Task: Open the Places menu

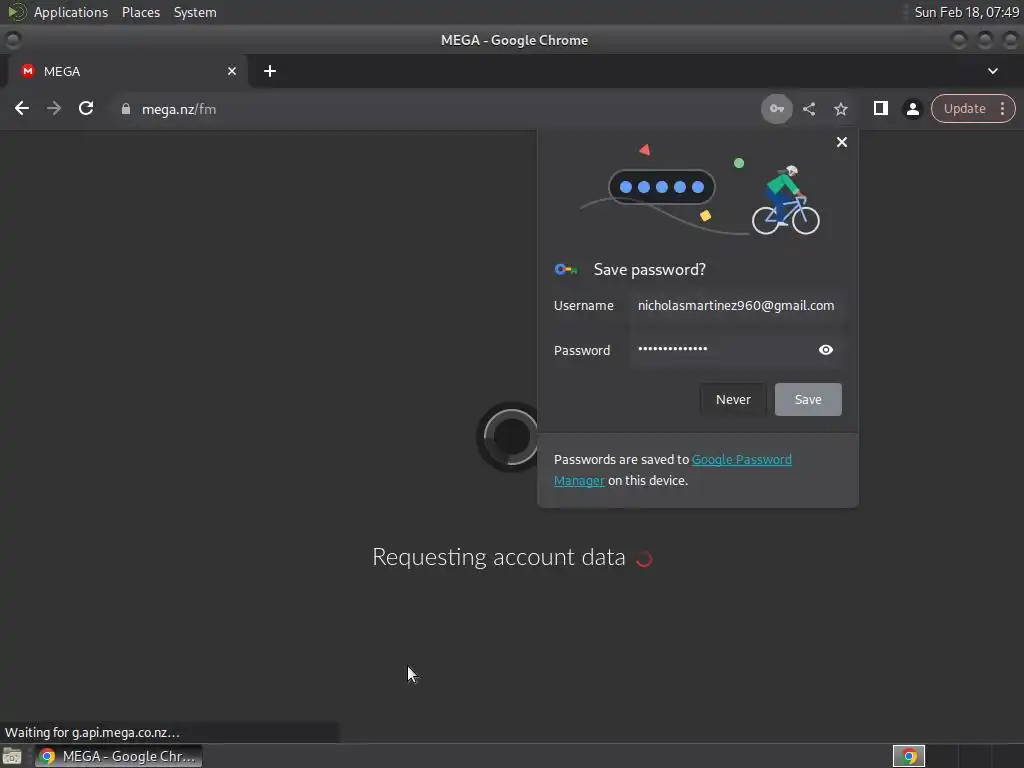Action: [140, 12]
